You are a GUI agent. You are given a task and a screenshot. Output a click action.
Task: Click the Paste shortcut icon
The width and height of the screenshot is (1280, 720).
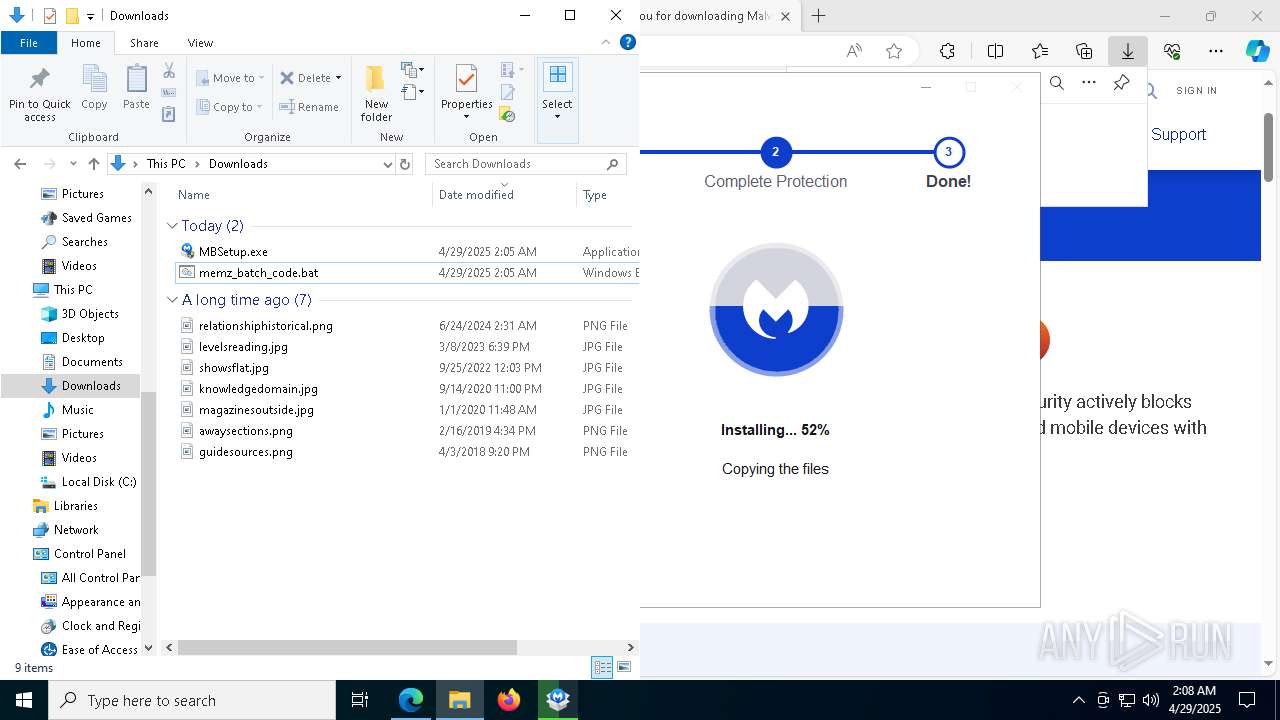click(169, 114)
